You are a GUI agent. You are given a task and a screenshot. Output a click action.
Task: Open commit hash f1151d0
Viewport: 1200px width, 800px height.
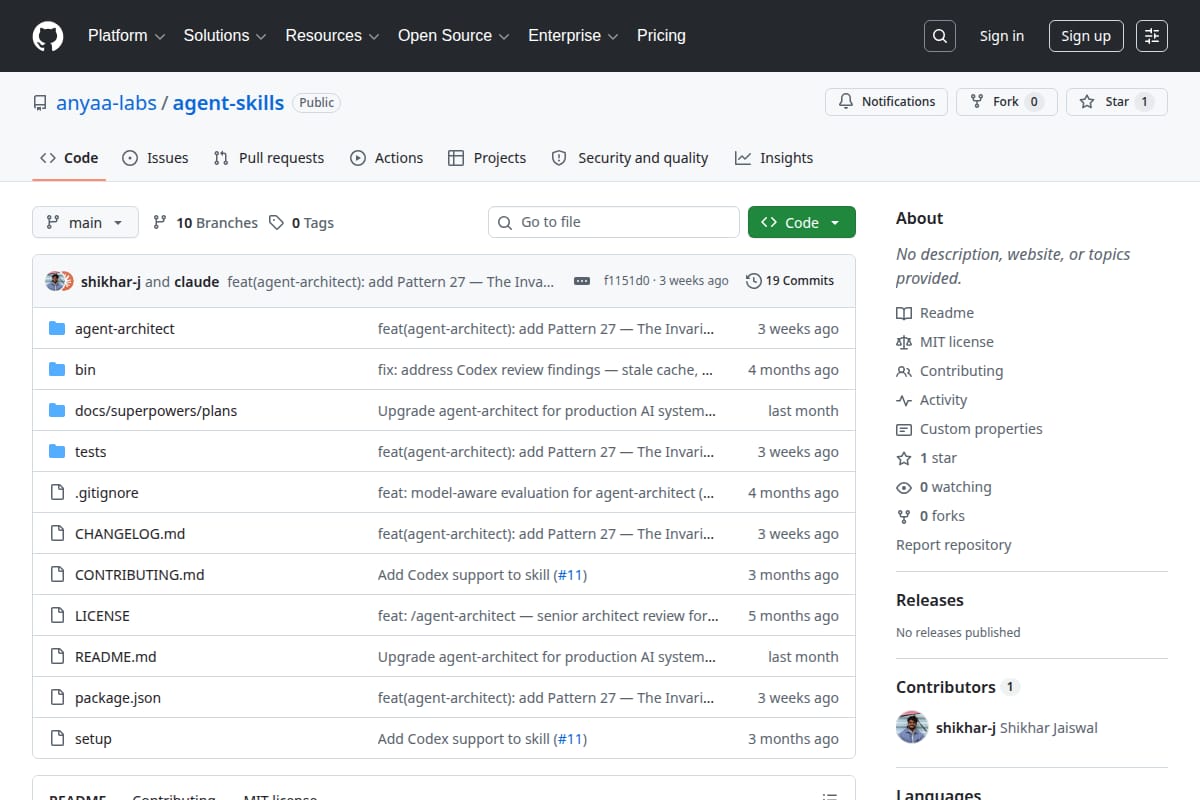627,281
